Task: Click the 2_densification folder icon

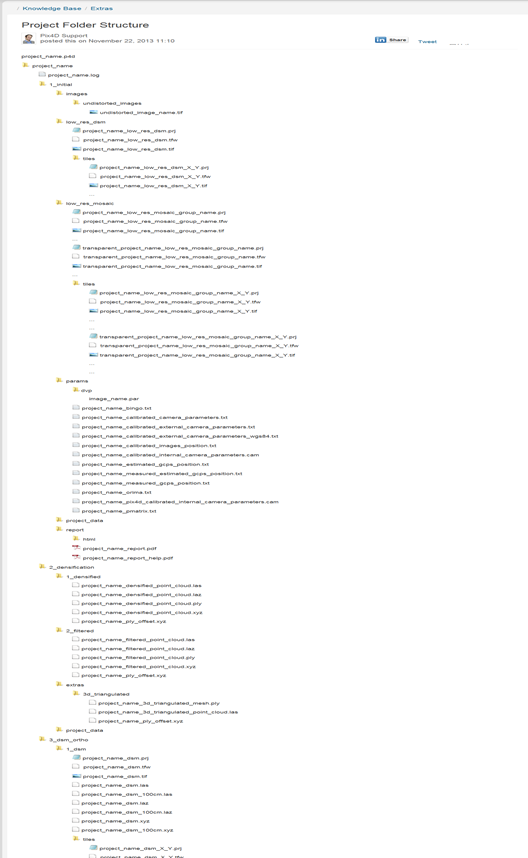Action: pos(43,566)
